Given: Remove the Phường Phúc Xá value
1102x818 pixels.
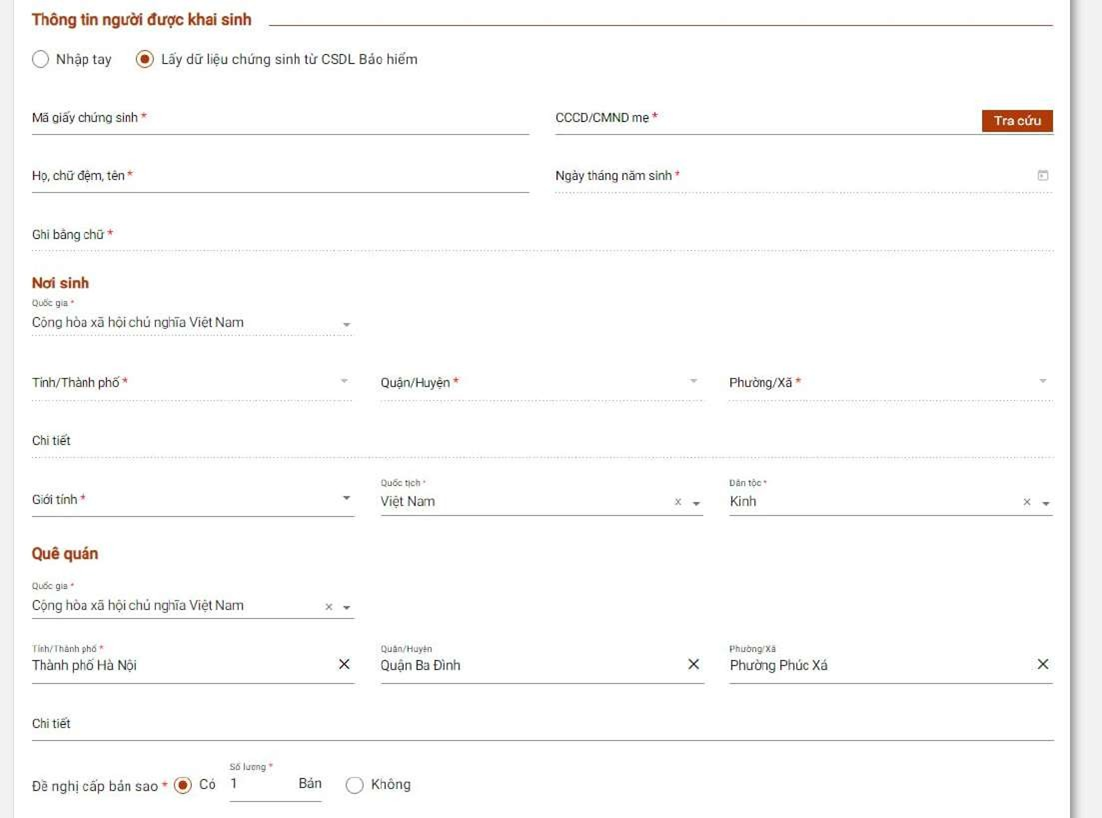Looking at the screenshot, I should click(x=1042, y=665).
